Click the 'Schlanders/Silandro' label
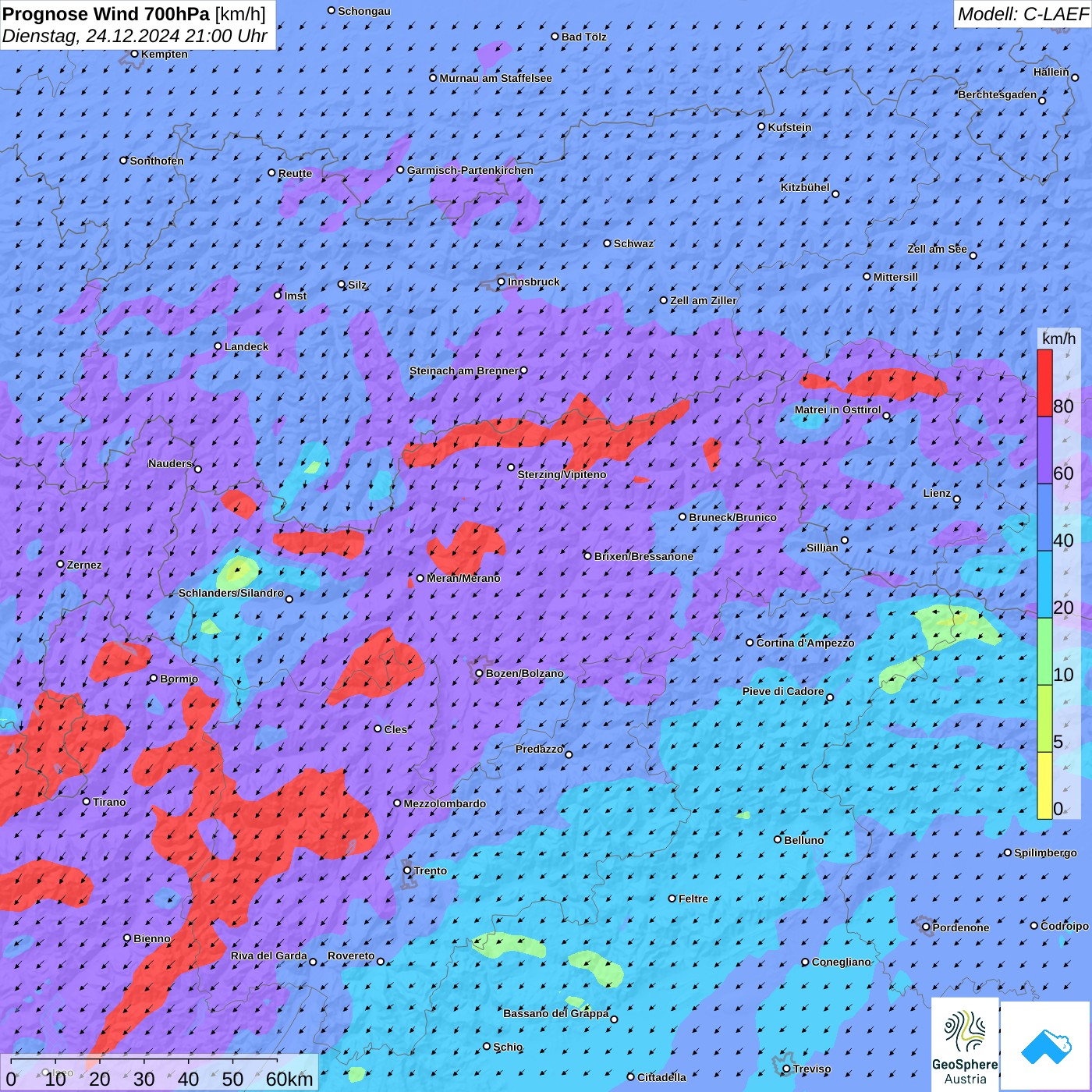 (x=231, y=593)
